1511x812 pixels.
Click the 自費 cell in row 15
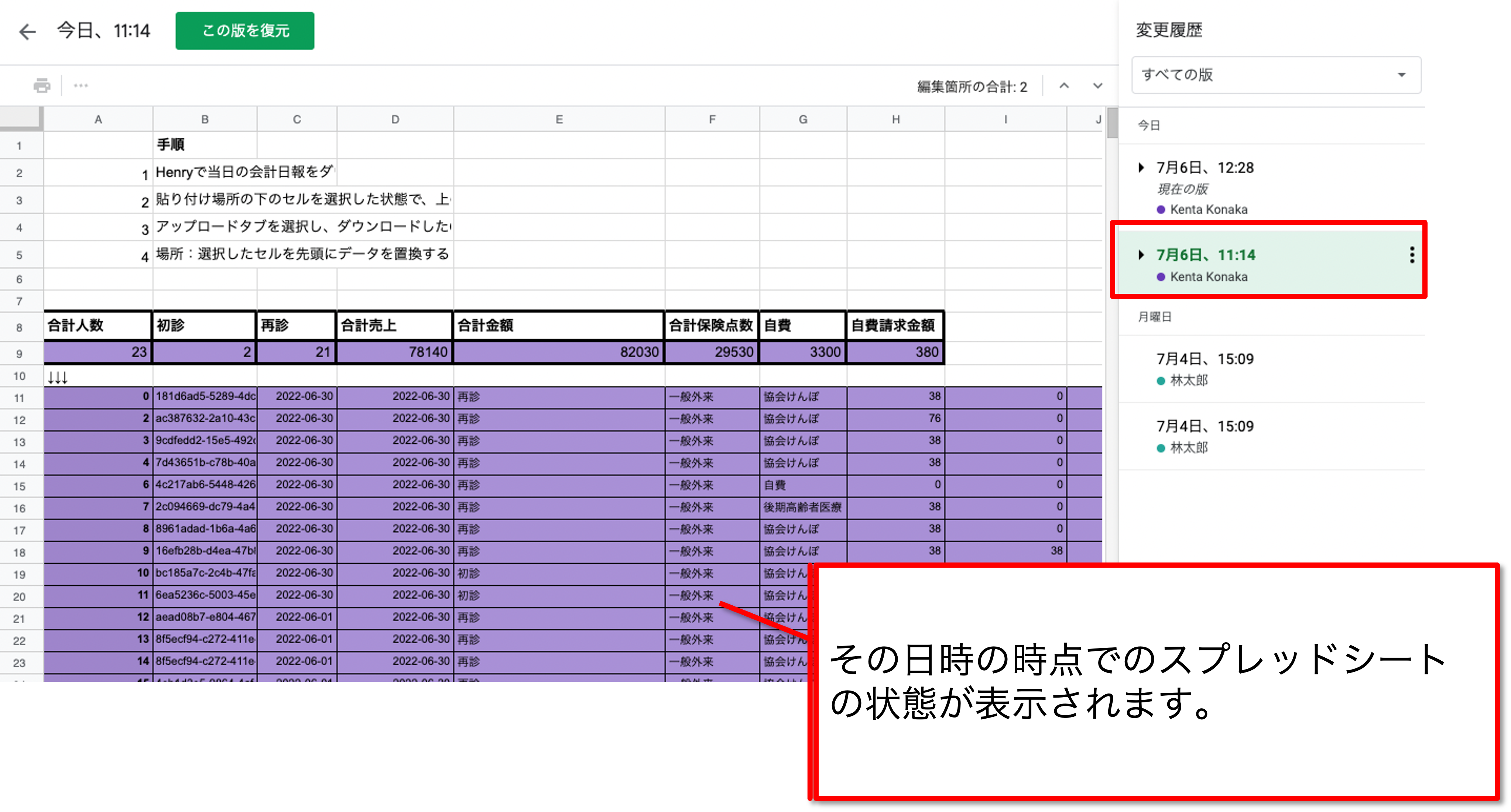[x=803, y=485]
